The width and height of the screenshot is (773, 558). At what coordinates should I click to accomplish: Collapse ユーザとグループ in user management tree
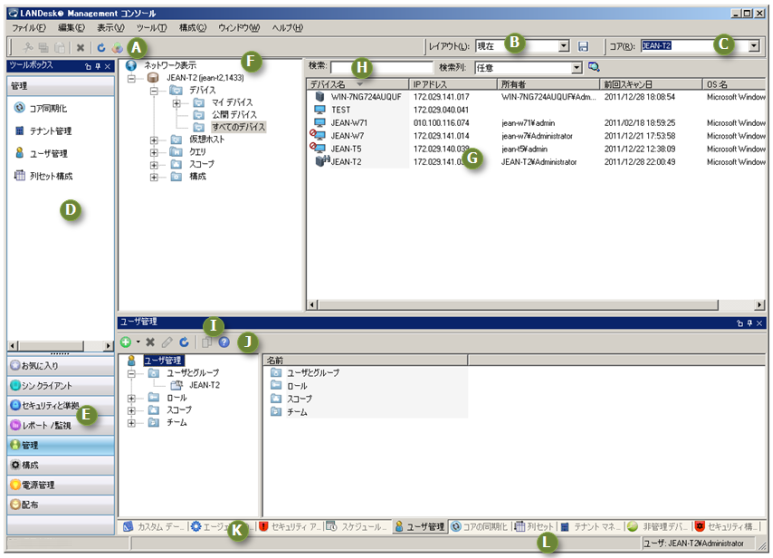pyautogui.click(x=132, y=373)
